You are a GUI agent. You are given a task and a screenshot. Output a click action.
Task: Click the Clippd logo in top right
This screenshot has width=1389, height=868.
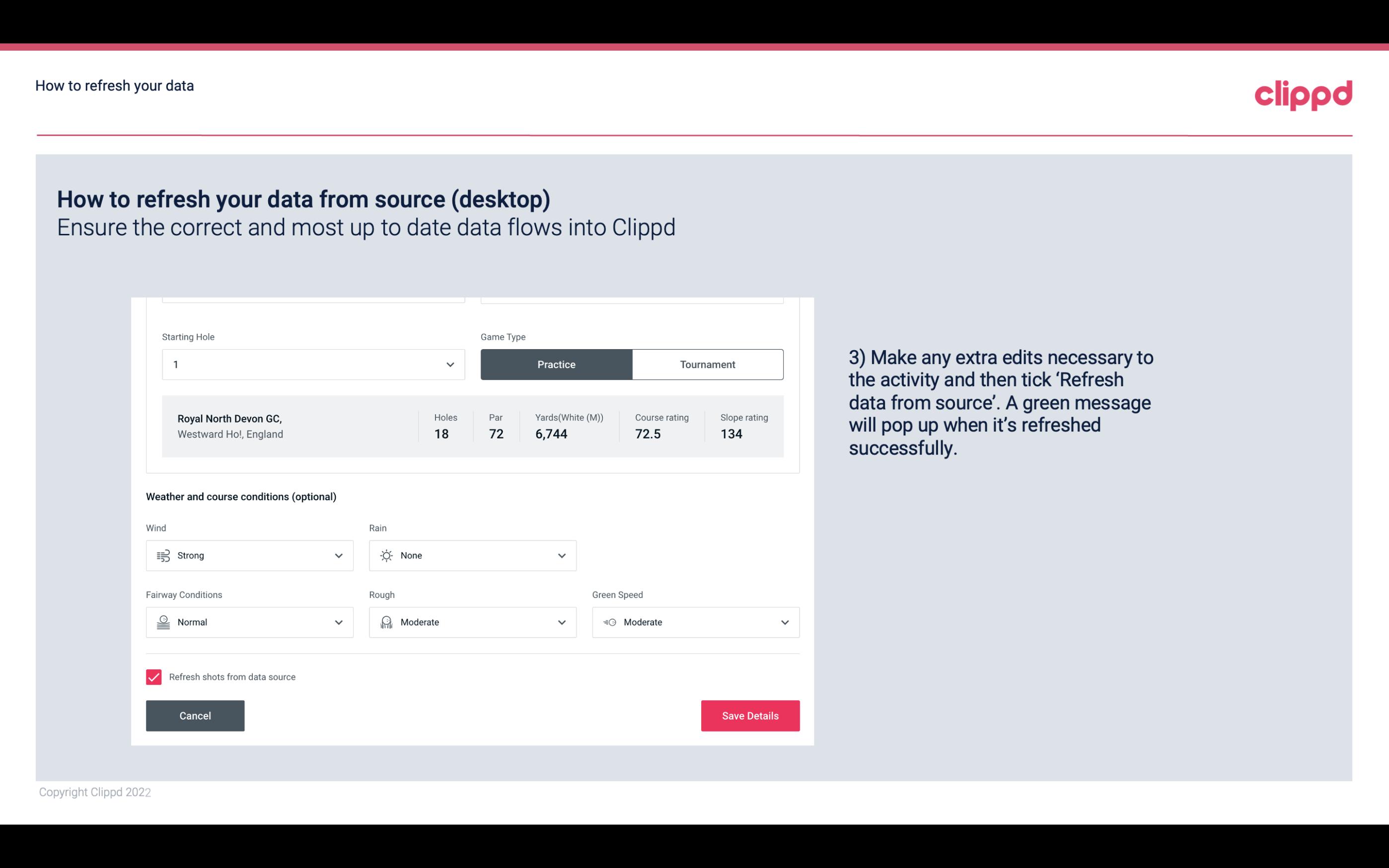pyautogui.click(x=1303, y=93)
